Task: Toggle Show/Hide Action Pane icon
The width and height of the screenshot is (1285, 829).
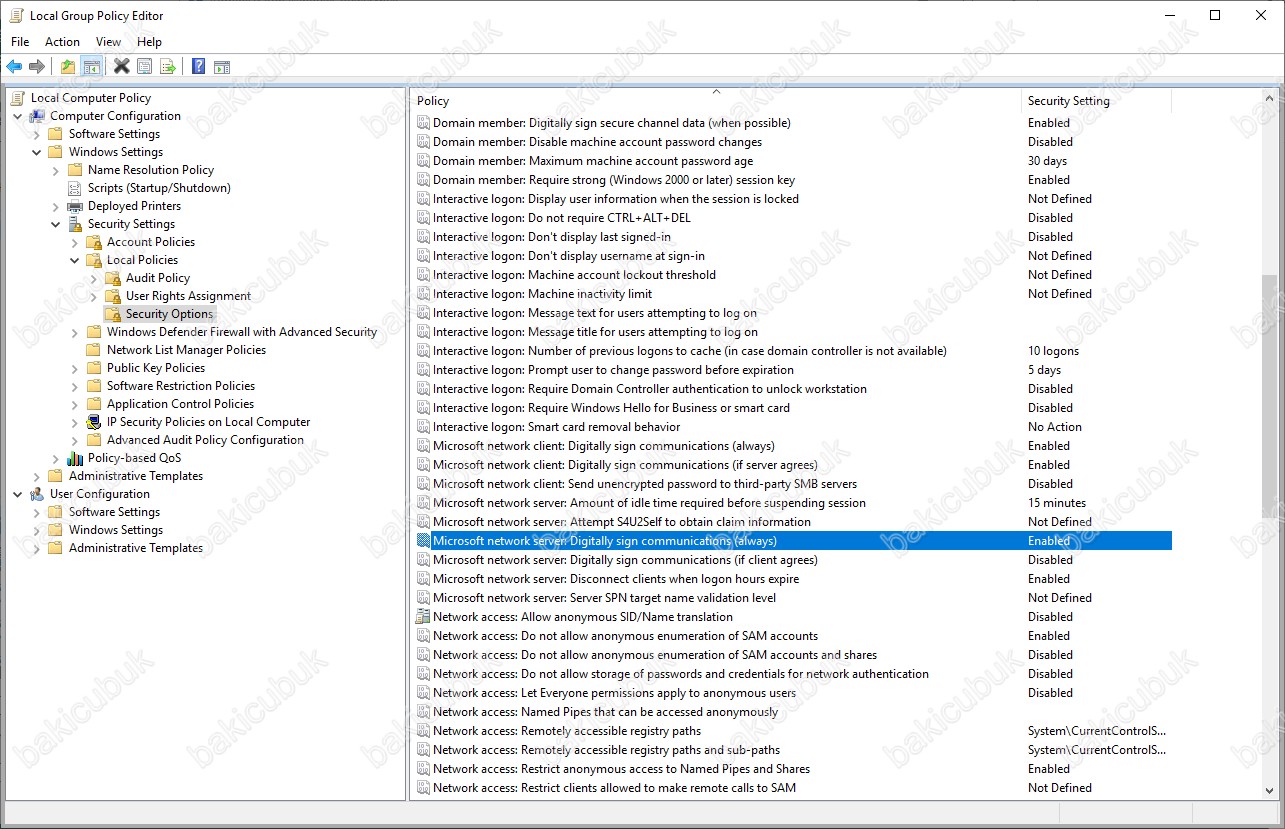Action: click(x=222, y=67)
